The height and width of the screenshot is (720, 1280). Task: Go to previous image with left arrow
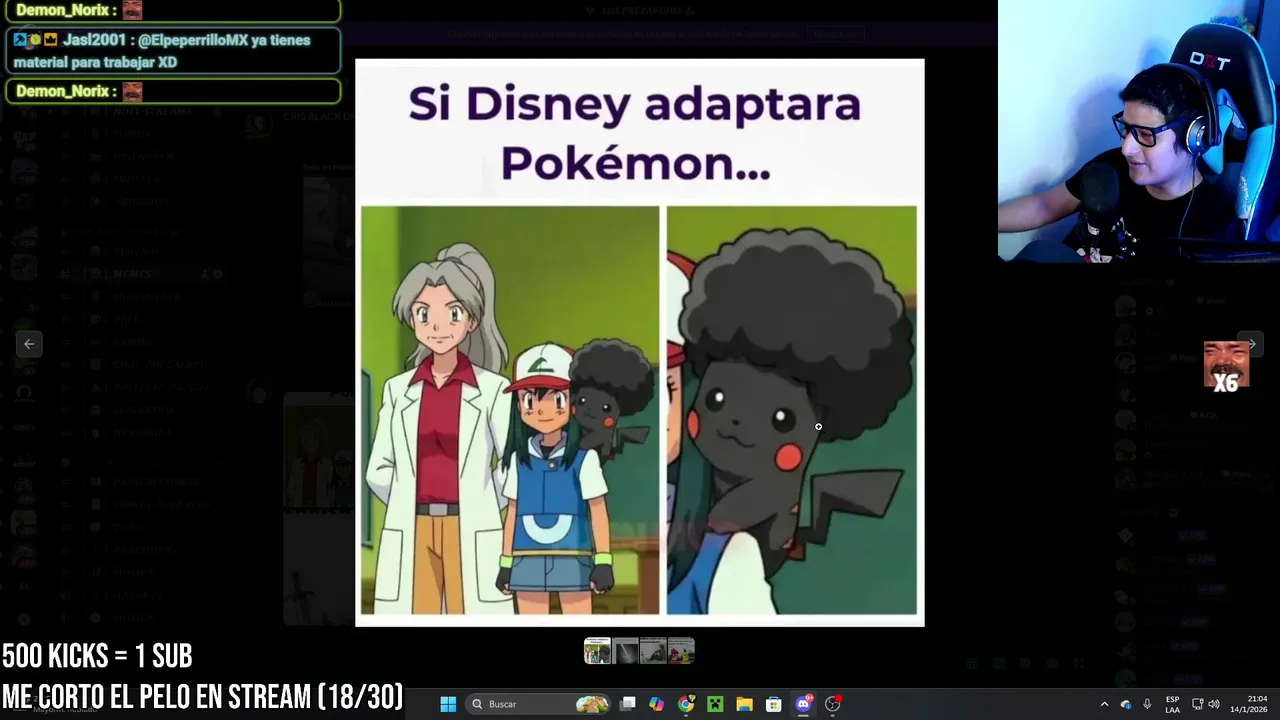coord(29,344)
